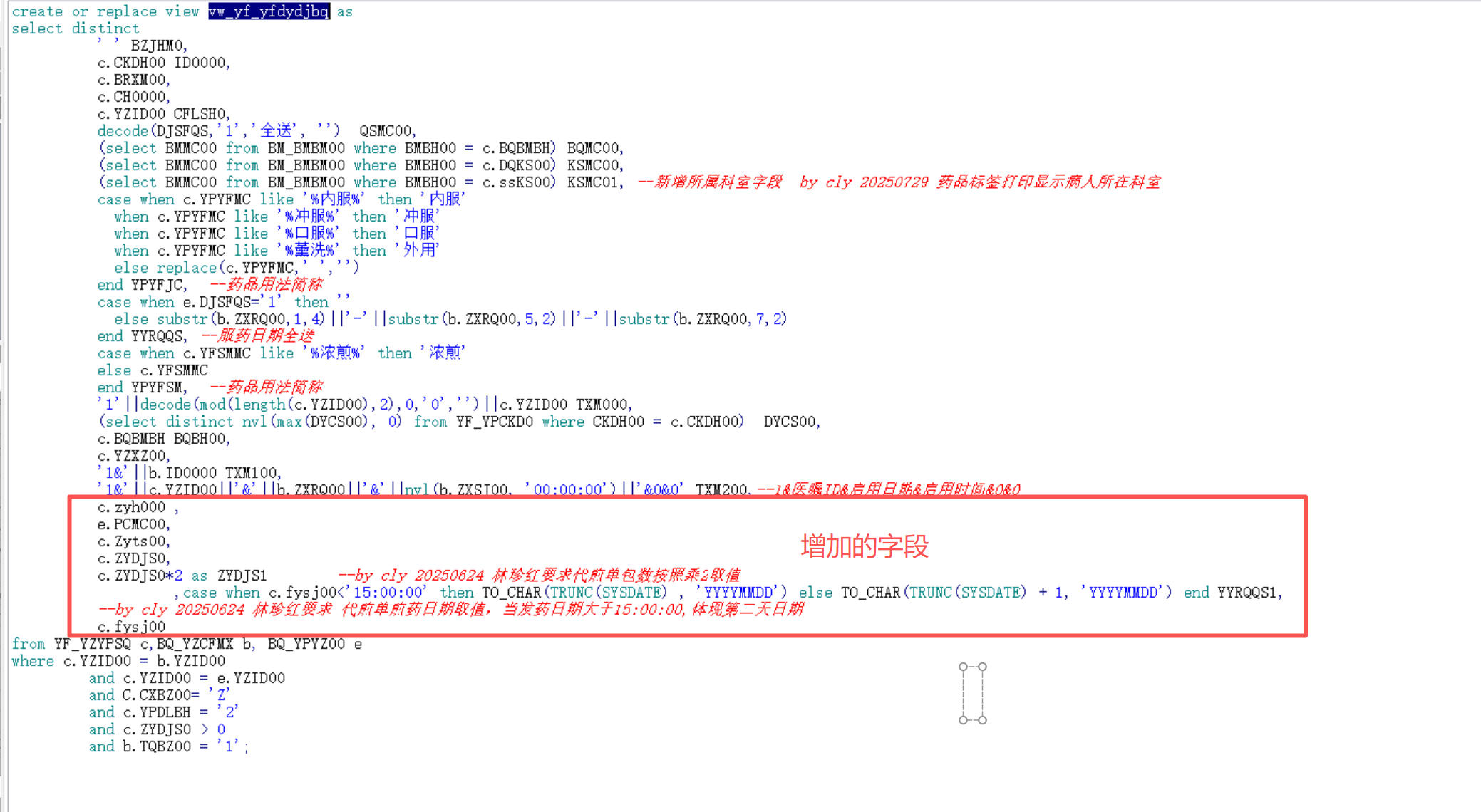Click the TXM200 alias in code
Image resolution: width=1481 pixels, height=812 pixels.
[721, 490]
